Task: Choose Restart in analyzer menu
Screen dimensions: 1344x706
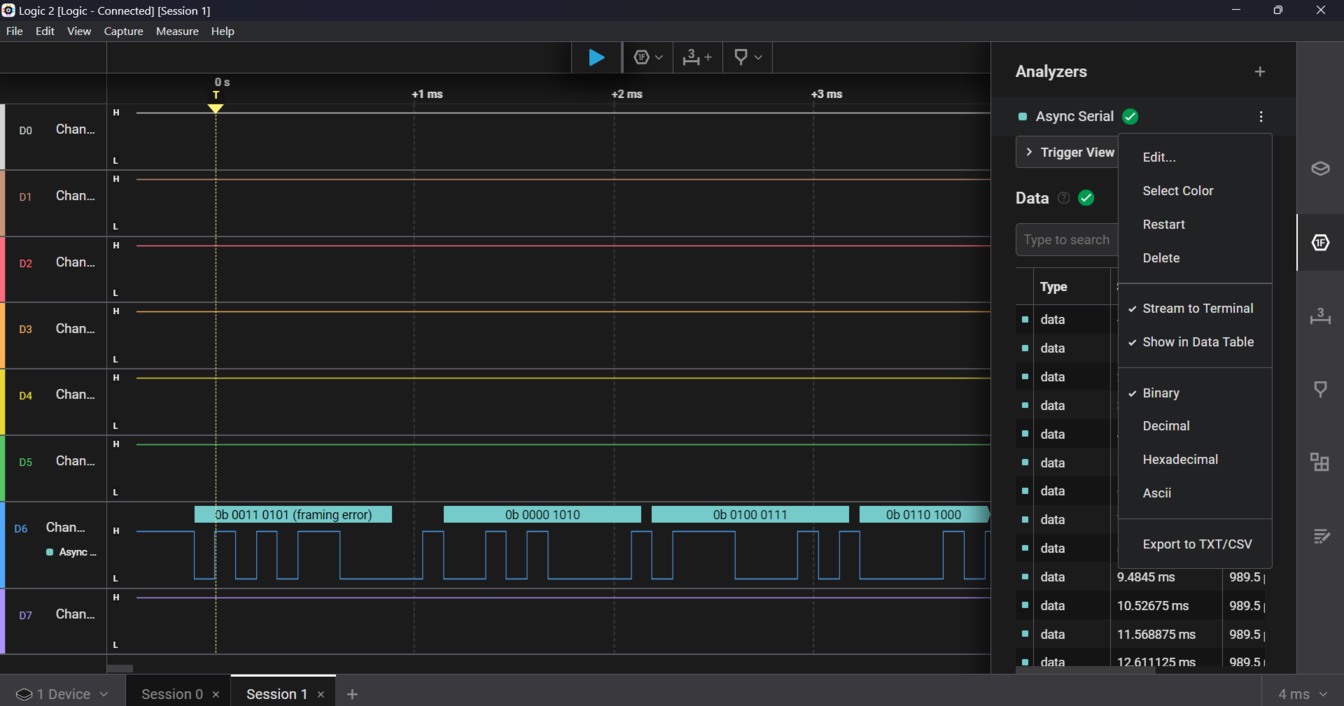Action: pos(1164,225)
